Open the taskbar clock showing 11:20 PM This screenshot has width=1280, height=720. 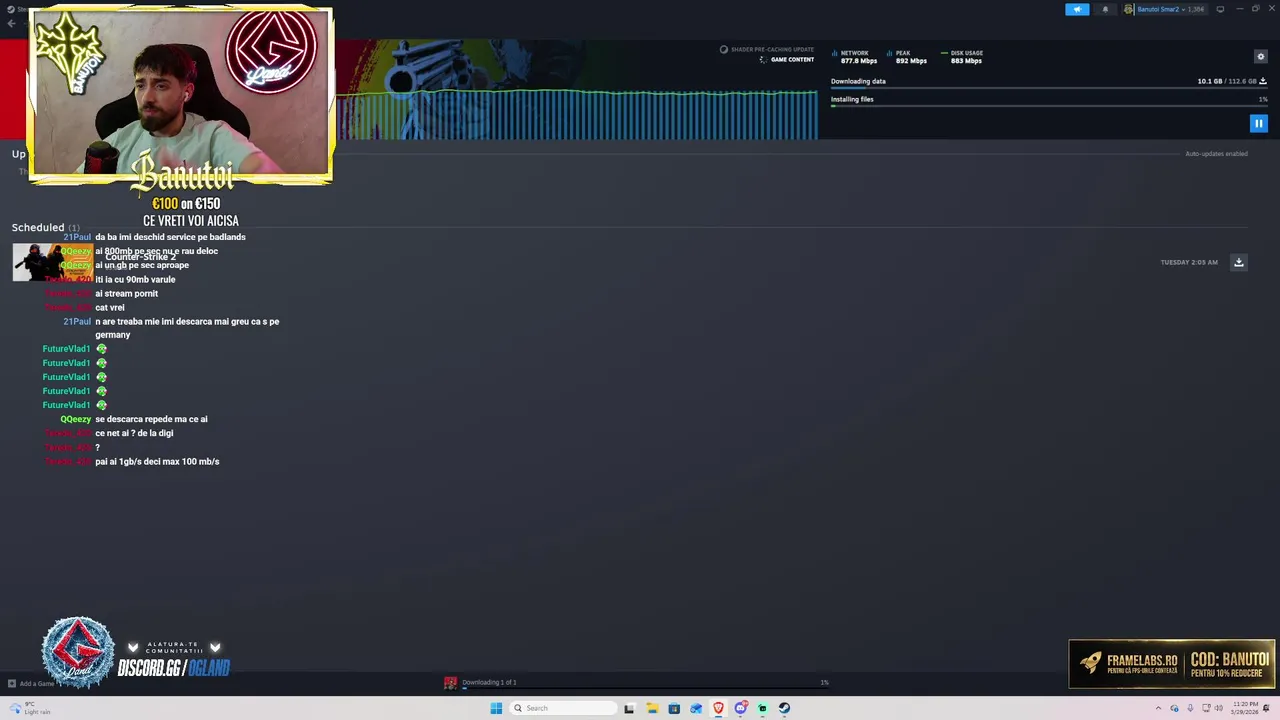point(1245,707)
